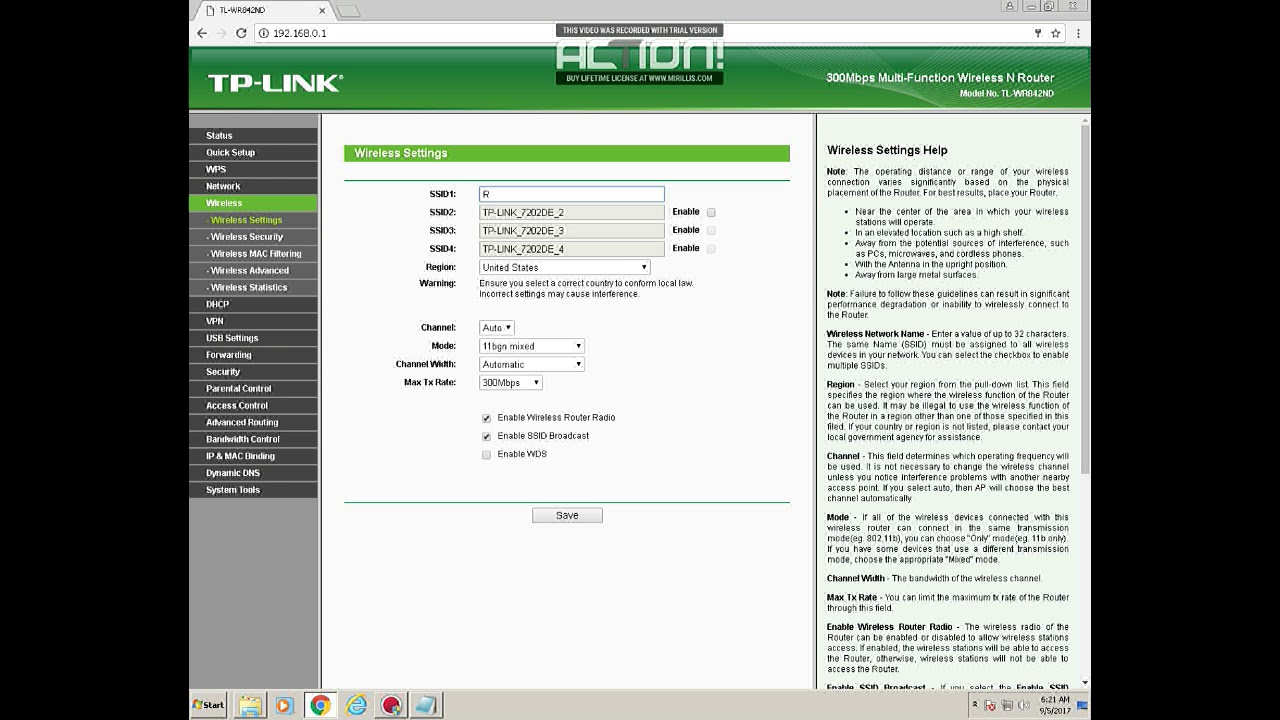Open Bandwidth Control menu
1280x720 pixels.
pos(254,439)
